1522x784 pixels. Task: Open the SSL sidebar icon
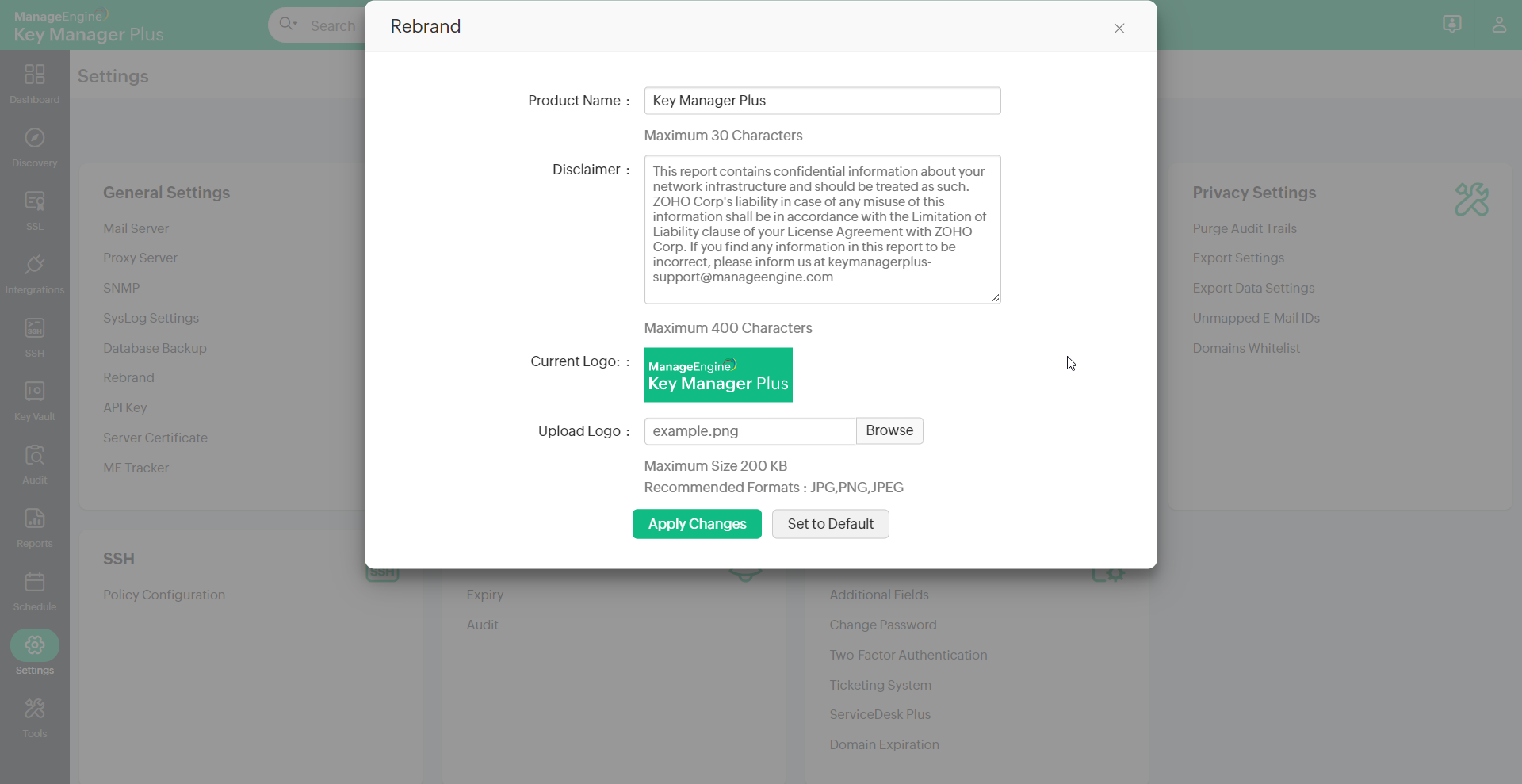click(35, 201)
